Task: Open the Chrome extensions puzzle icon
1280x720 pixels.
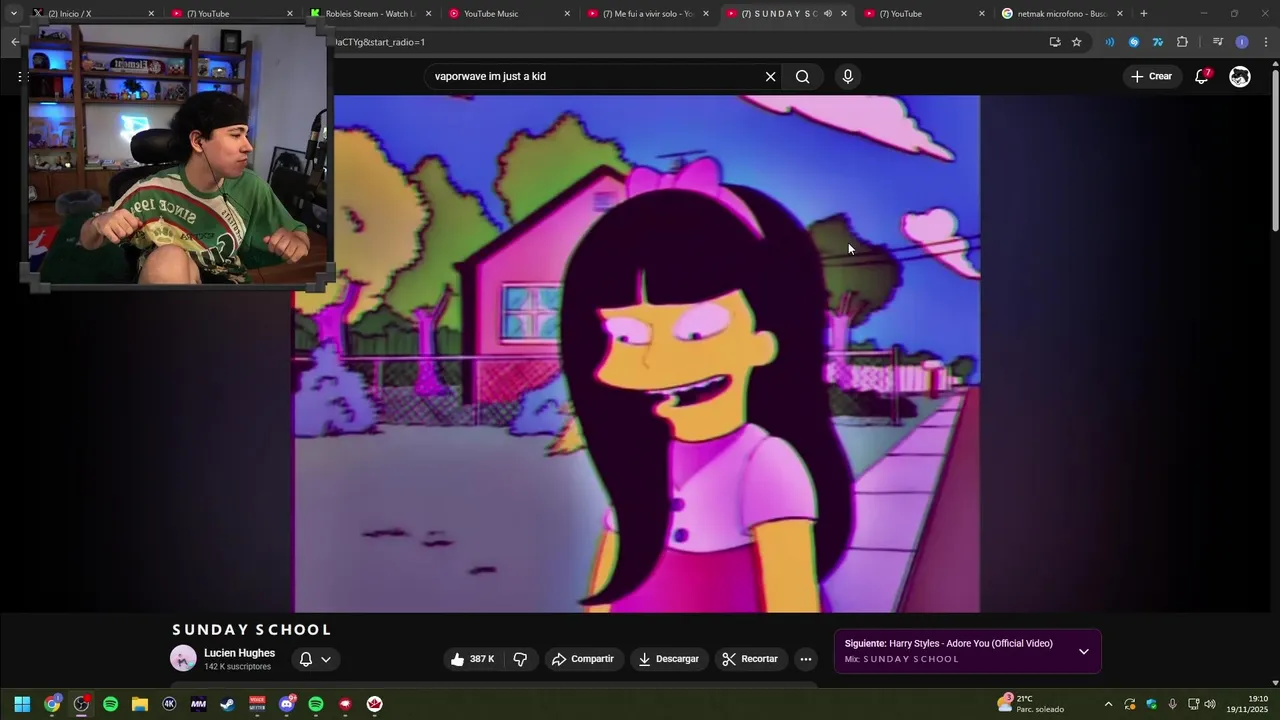Action: 1183,42
